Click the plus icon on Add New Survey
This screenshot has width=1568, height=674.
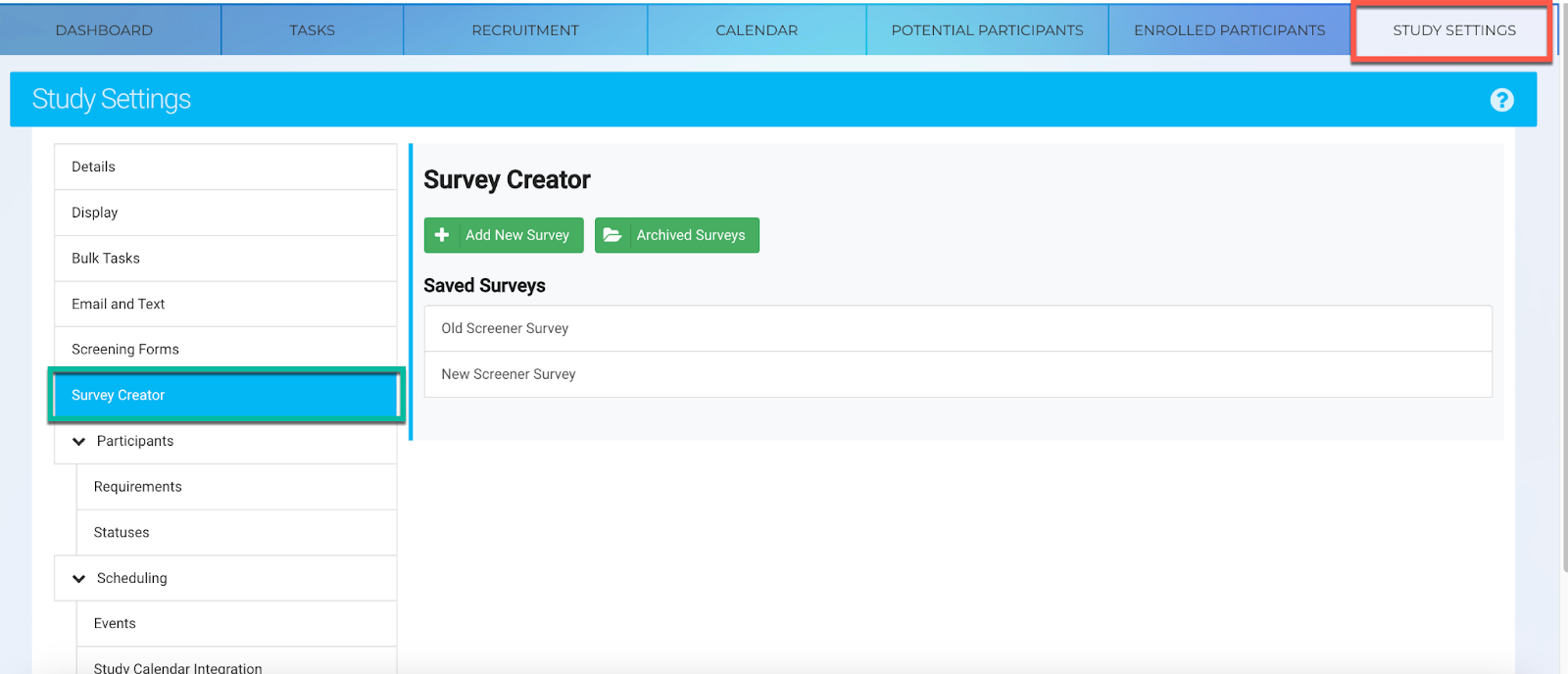coord(442,235)
